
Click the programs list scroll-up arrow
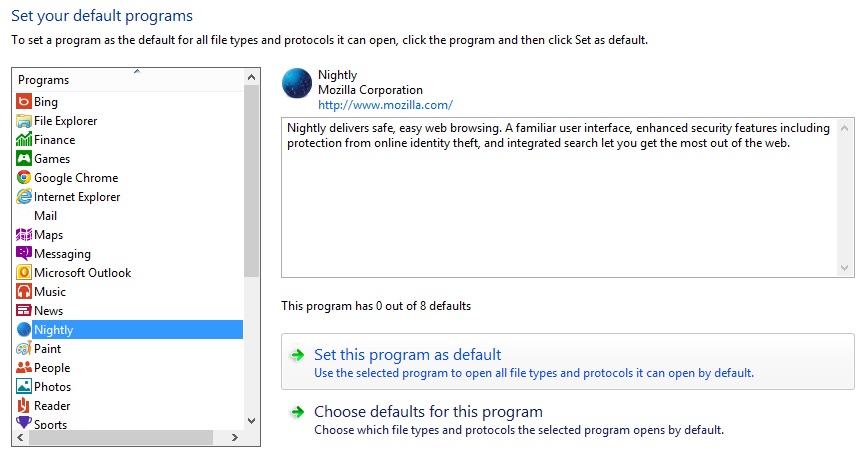pos(251,77)
